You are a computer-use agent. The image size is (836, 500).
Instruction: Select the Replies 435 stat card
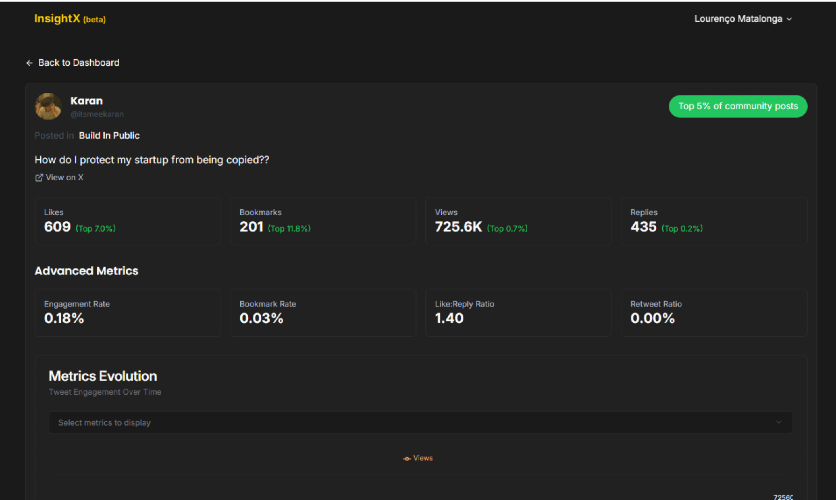(714, 221)
